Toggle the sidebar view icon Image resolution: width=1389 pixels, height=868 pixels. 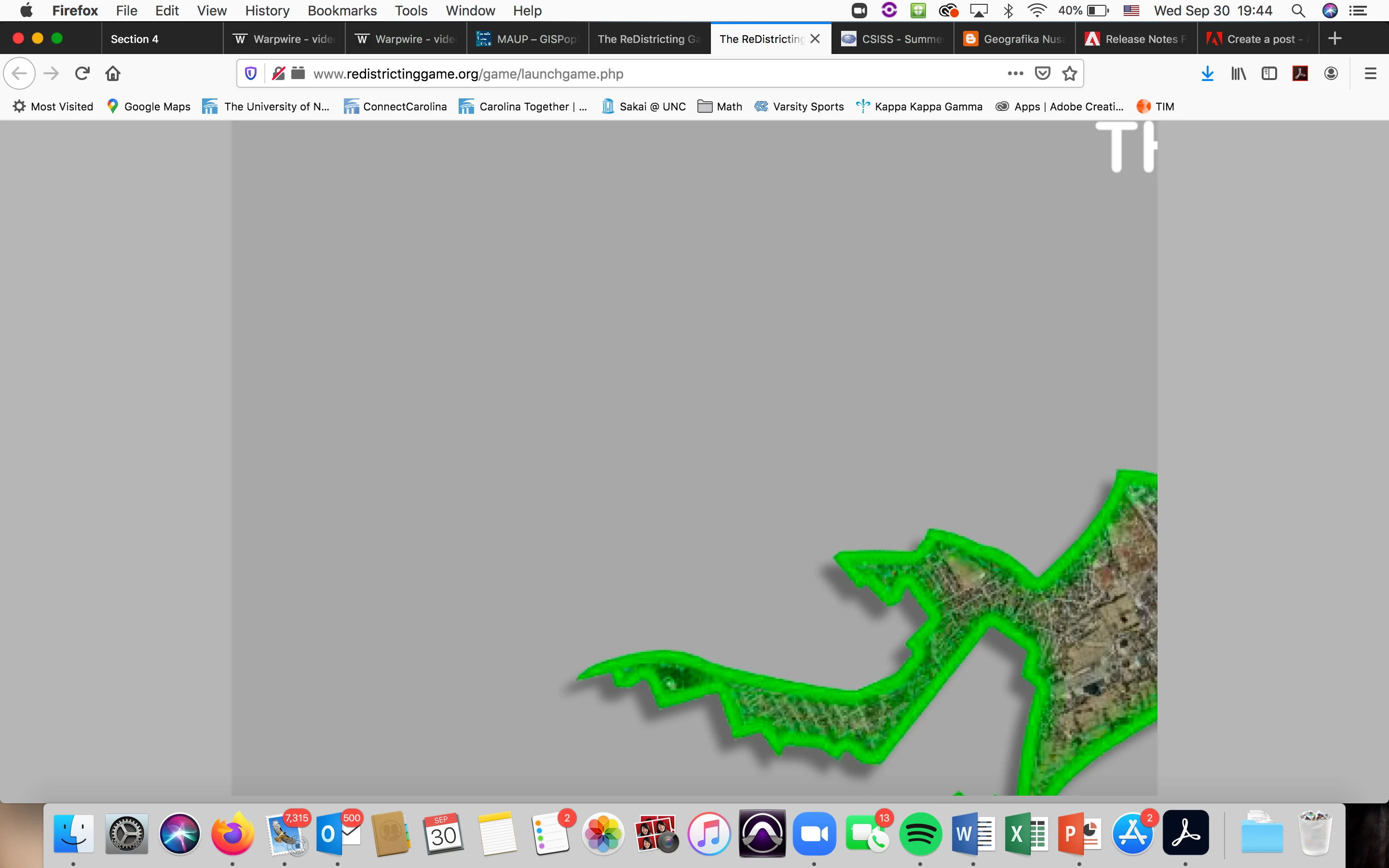(1269, 73)
